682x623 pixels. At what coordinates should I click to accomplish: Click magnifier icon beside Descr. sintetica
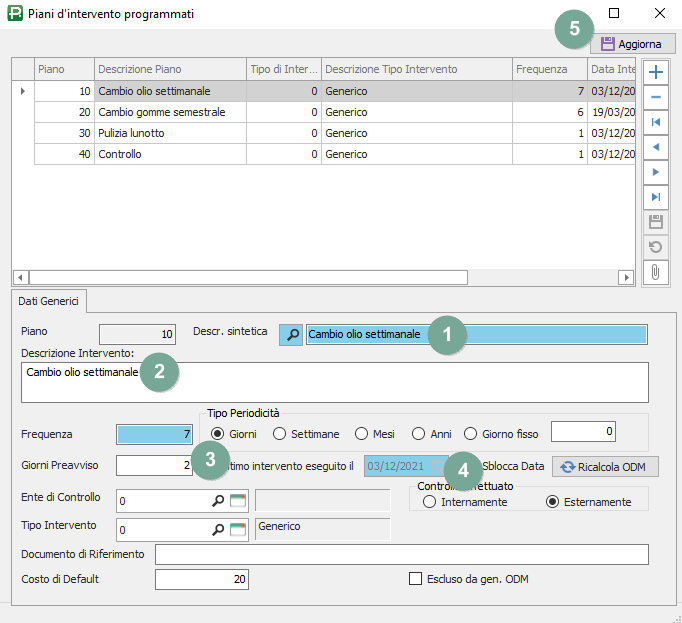tap(290, 334)
